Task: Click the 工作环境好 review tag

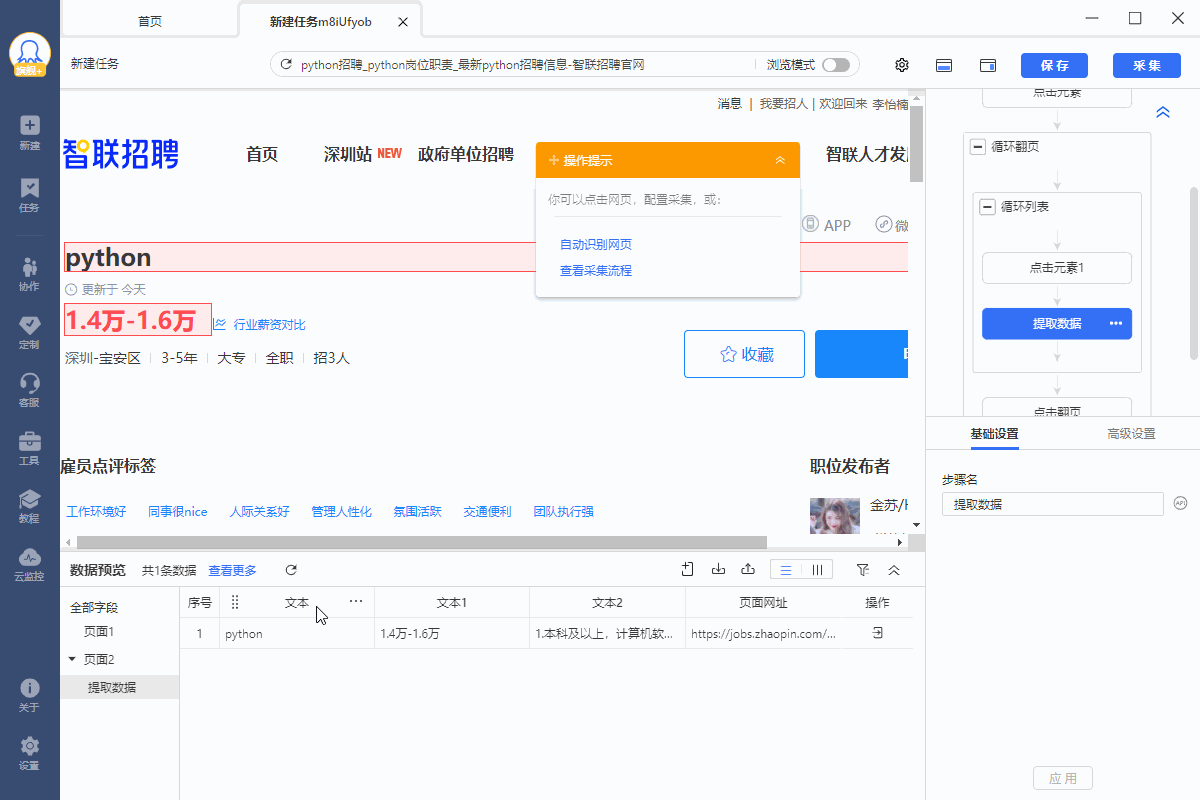Action: tap(96, 512)
